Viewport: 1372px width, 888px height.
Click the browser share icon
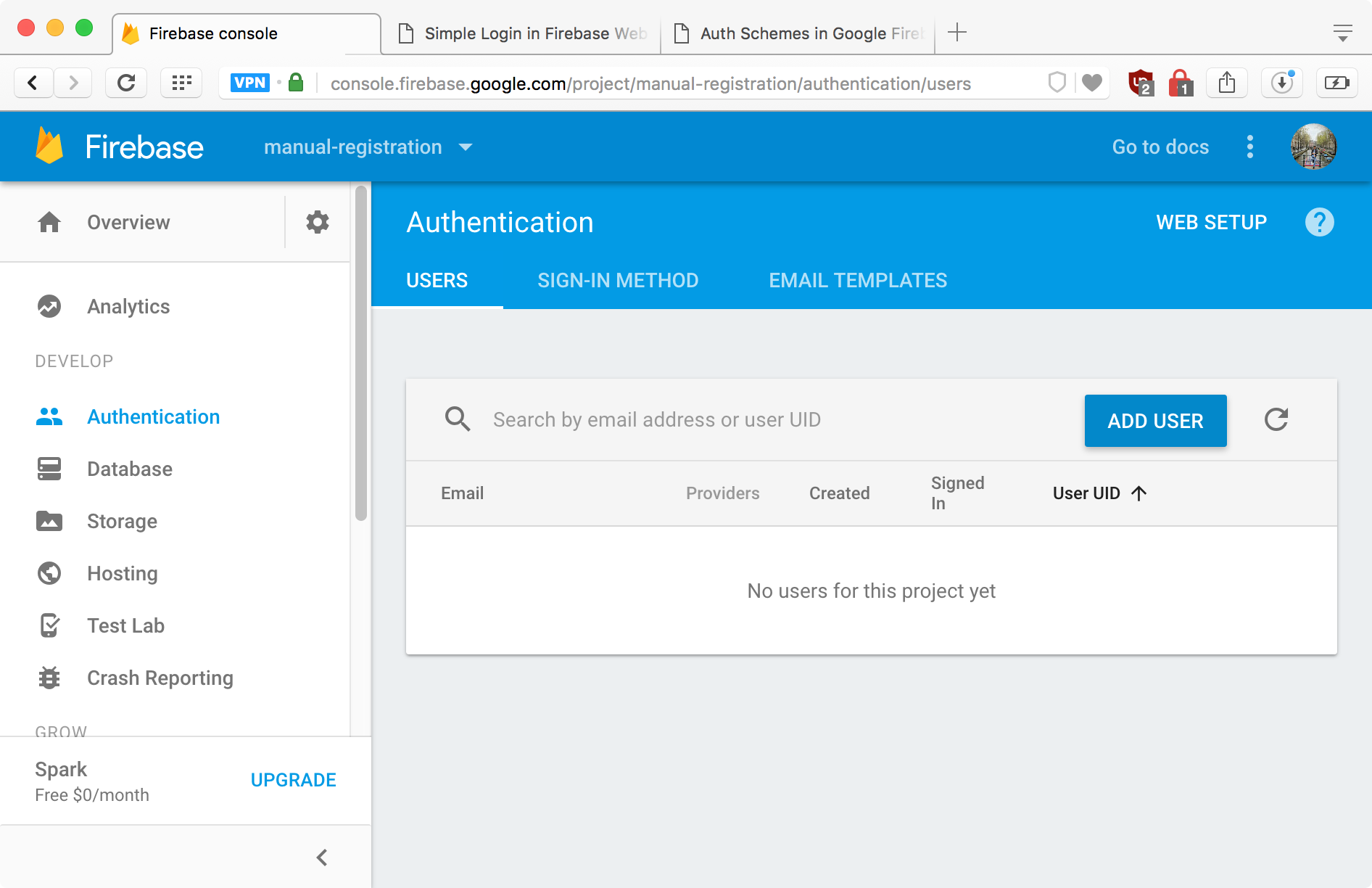pyautogui.click(x=1227, y=83)
